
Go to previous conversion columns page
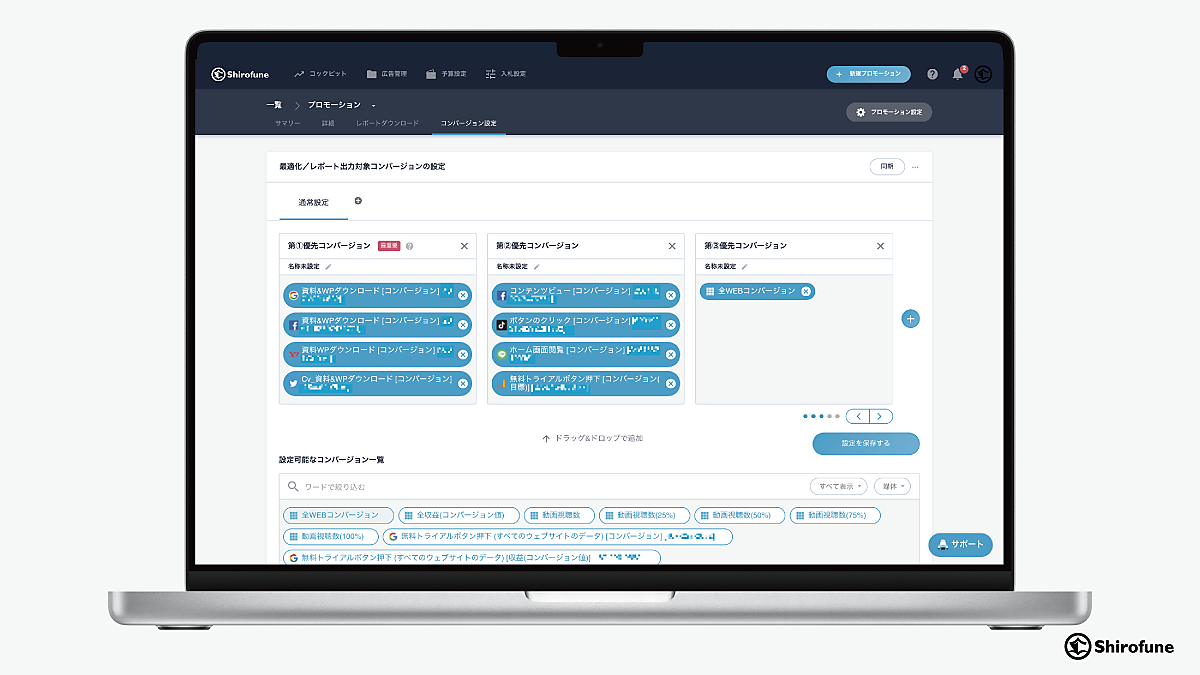pyautogui.click(x=857, y=416)
